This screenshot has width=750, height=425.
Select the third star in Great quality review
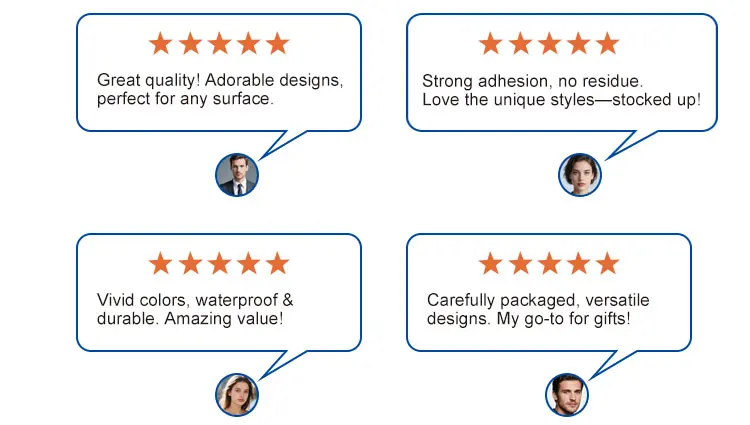click(219, 44)
